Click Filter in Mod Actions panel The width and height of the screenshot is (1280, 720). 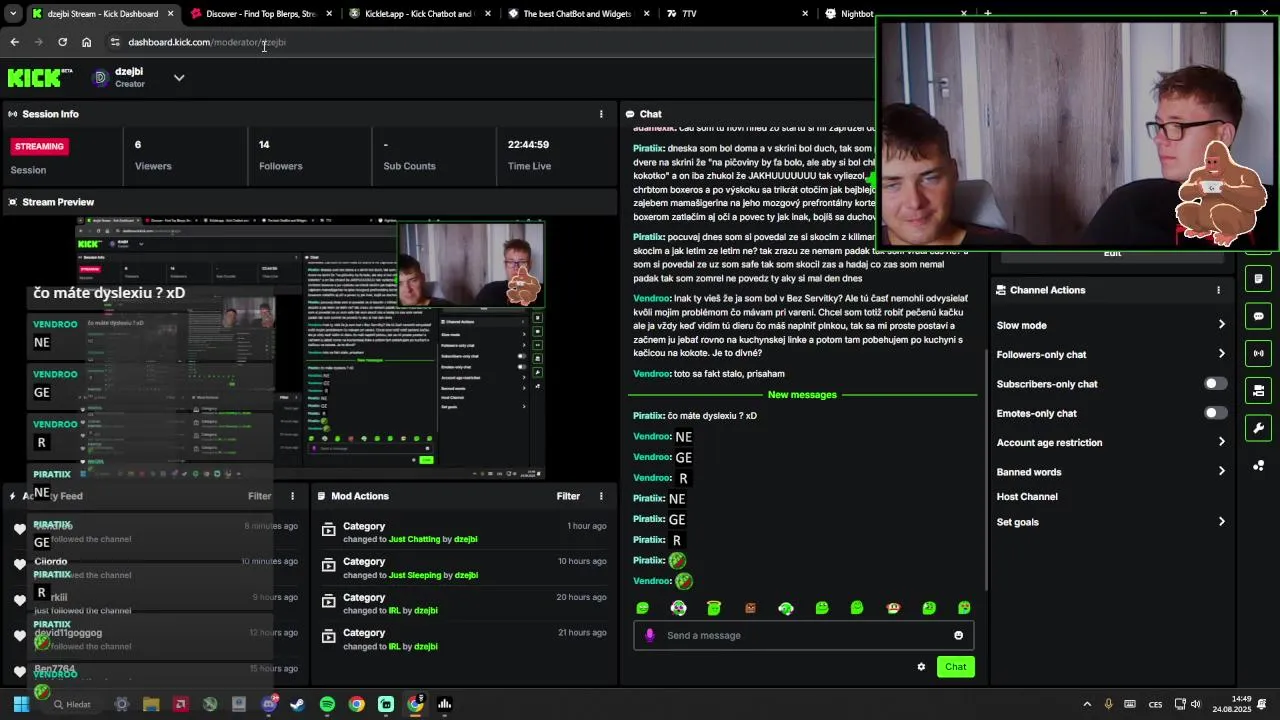point(568,496)
